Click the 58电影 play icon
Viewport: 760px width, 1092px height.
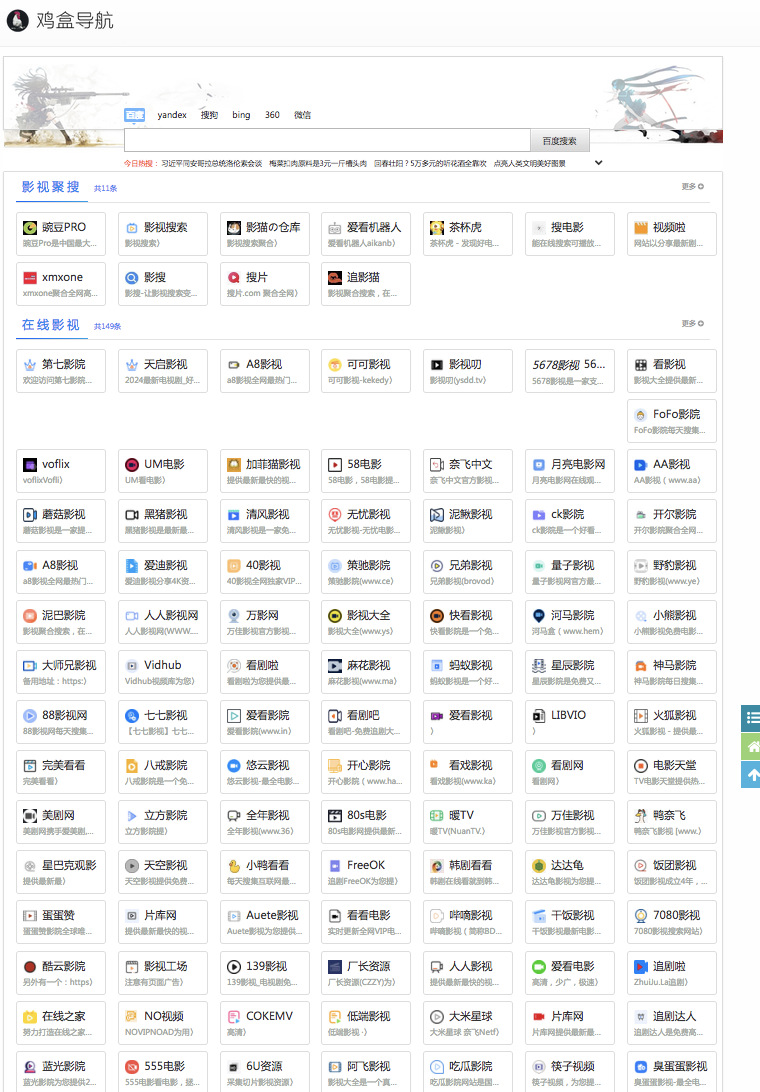[335, 465]
